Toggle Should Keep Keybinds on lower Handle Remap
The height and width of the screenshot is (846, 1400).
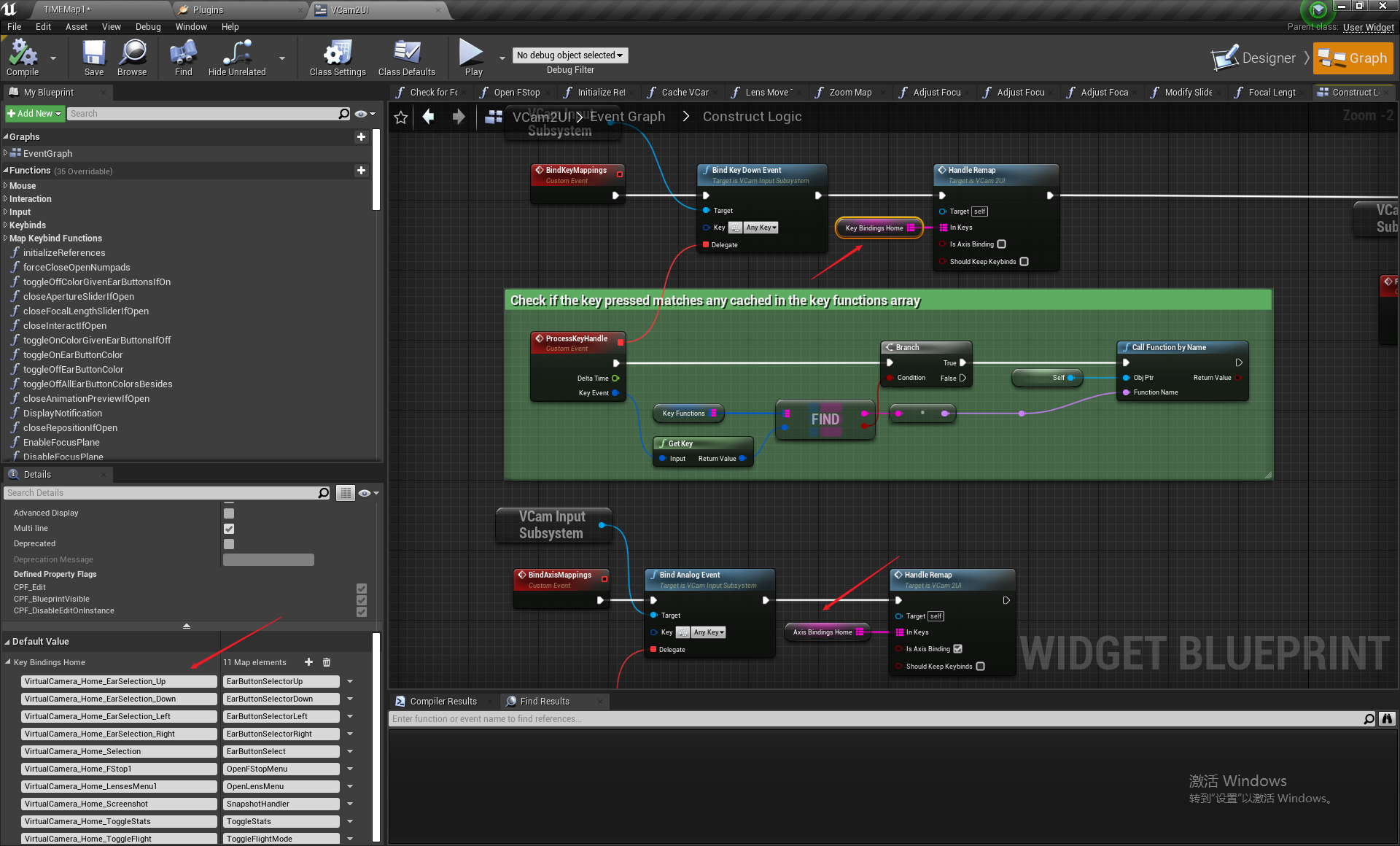(980, 667)
